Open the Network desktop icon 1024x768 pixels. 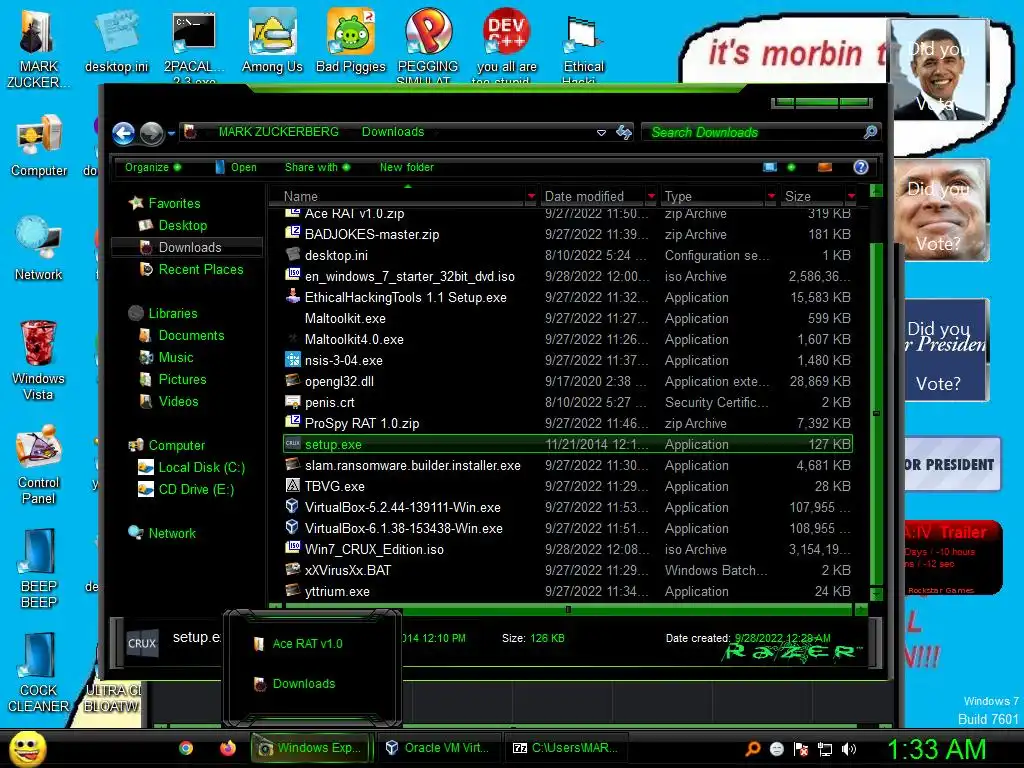pos(39,248)
